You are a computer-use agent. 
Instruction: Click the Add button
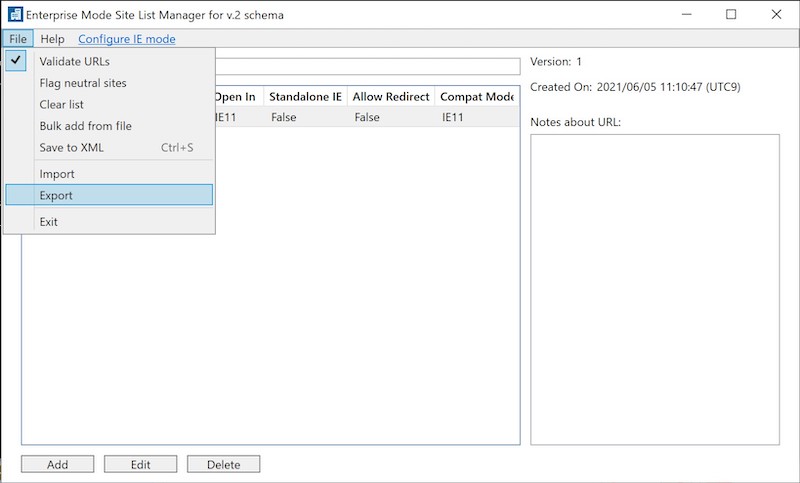click(x=58, y=464)
